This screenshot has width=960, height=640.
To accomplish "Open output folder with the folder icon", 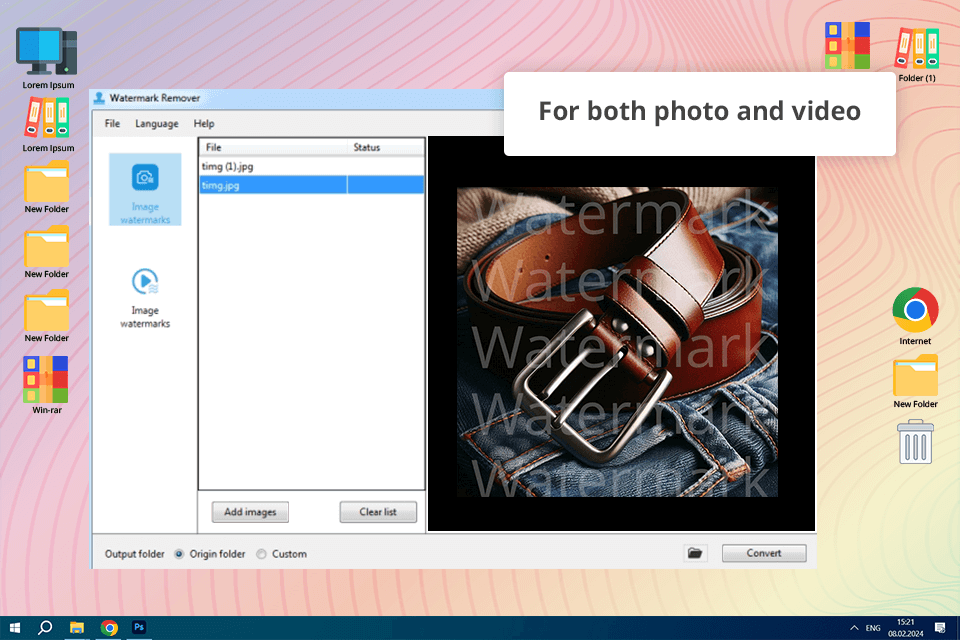I will tap(695, 553).
